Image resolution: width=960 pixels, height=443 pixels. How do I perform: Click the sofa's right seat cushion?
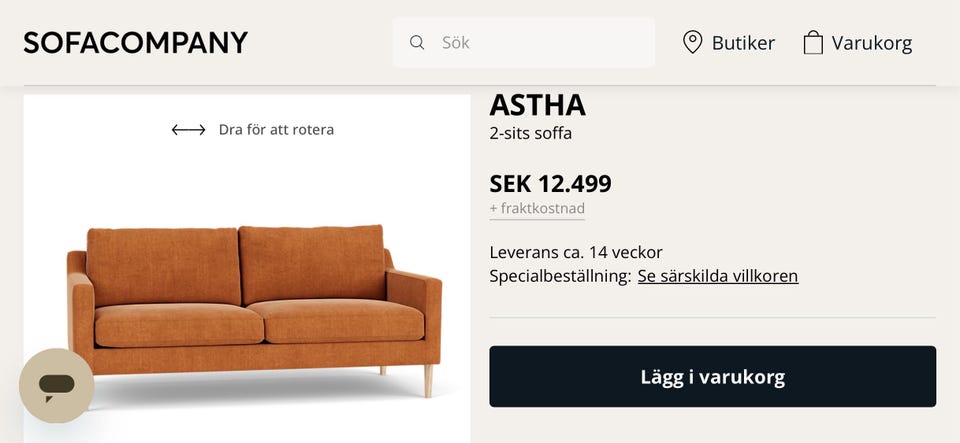(x=335, y=320)
